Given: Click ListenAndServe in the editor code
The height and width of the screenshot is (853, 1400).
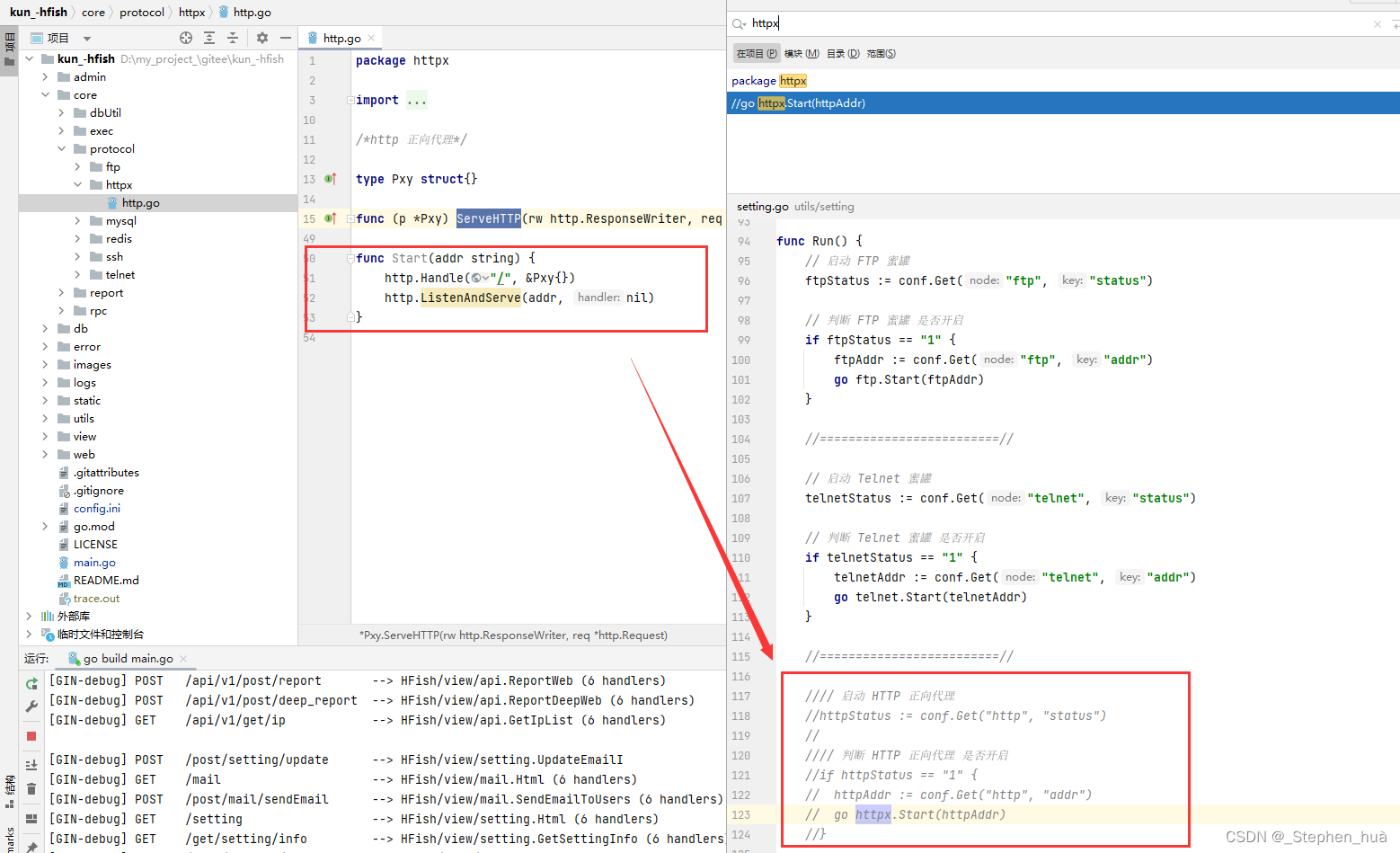Looking at the screenshot, I should point(470,298).
